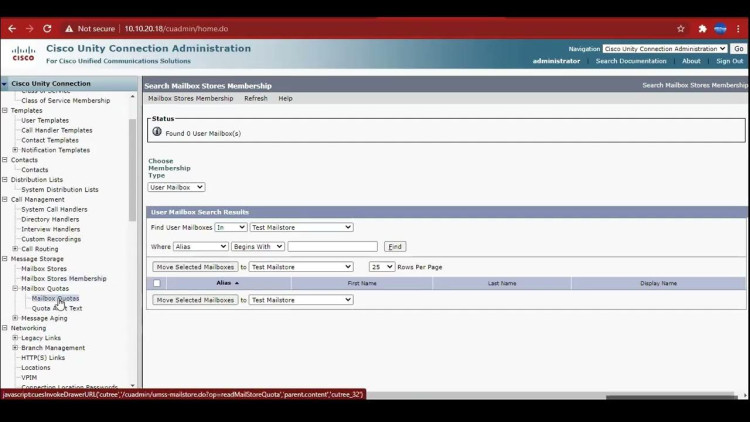Viewport: 750px width, 422px height.
Task: Collapse the Contacts tree node
Action: (5, 160)
